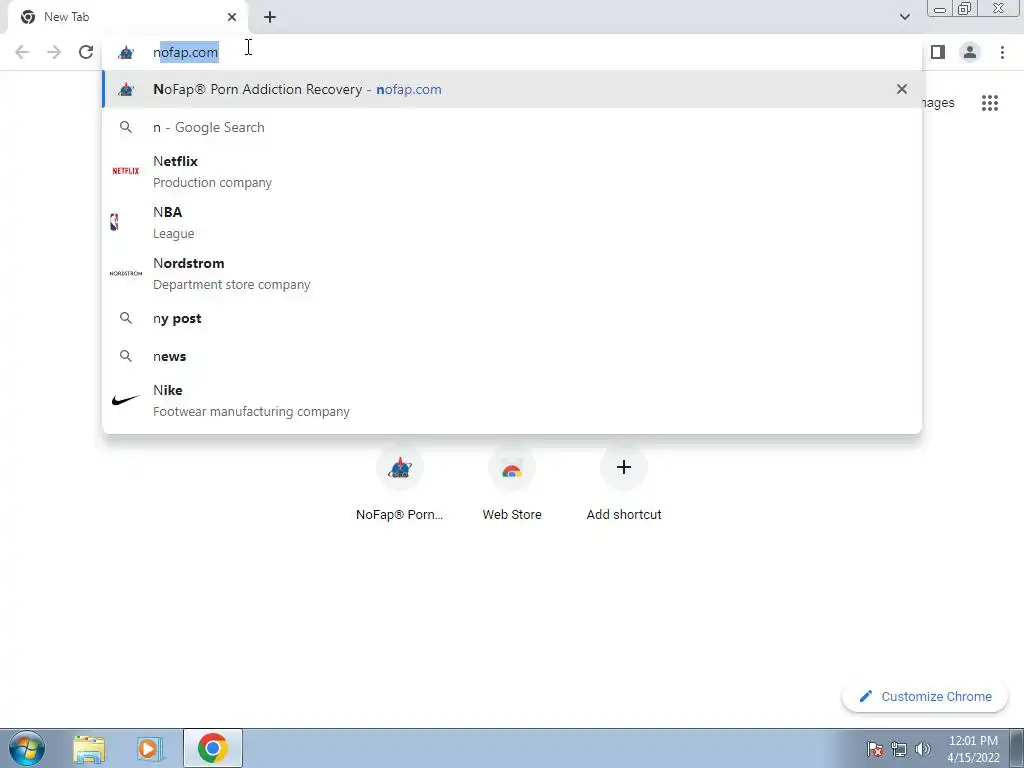Choose the 'ny post' search suggestion
The image size is (1024, 768).
coord(512,318)
